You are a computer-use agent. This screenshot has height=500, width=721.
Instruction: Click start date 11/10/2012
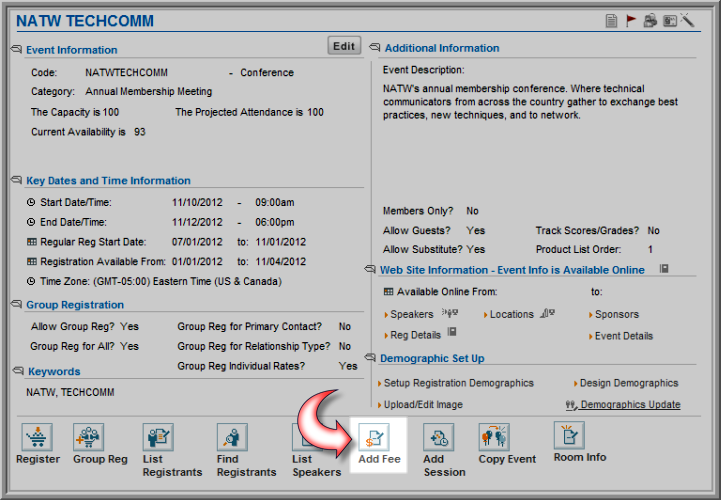(x=197, y=202)
